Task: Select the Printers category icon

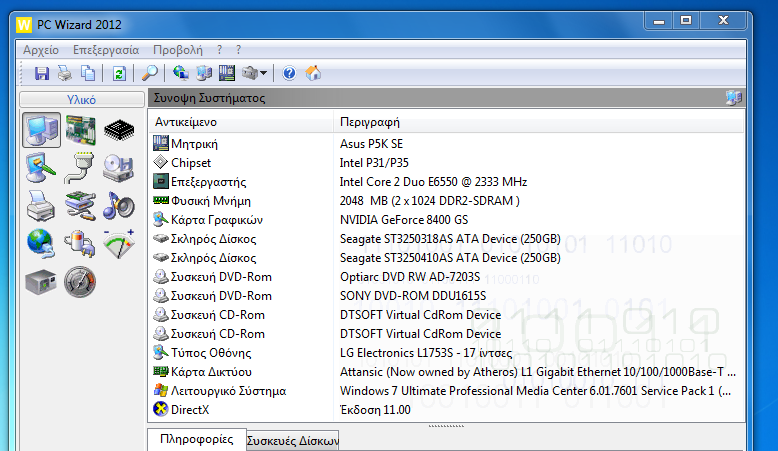Action: point(41,205)
